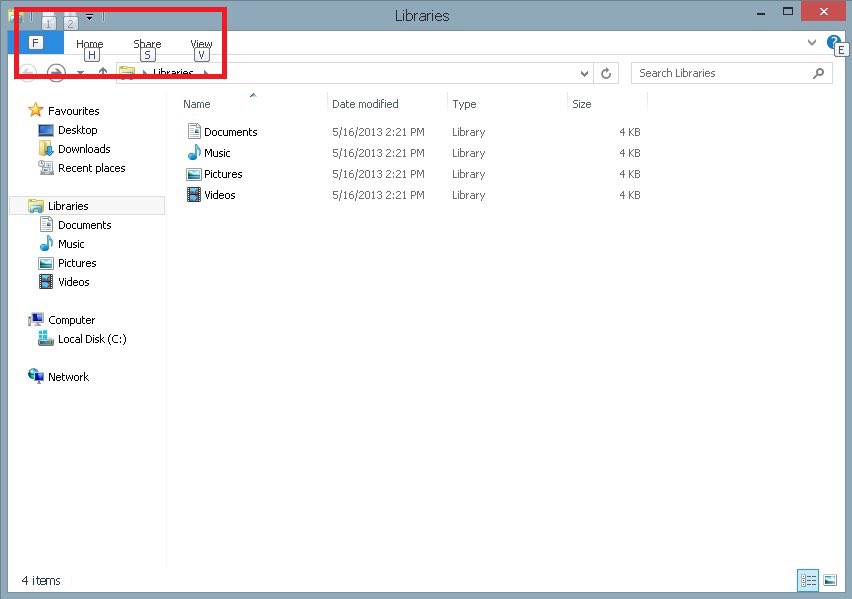Open the address bar history dropdown
852x599 pixels.
(x=584, y=73)
